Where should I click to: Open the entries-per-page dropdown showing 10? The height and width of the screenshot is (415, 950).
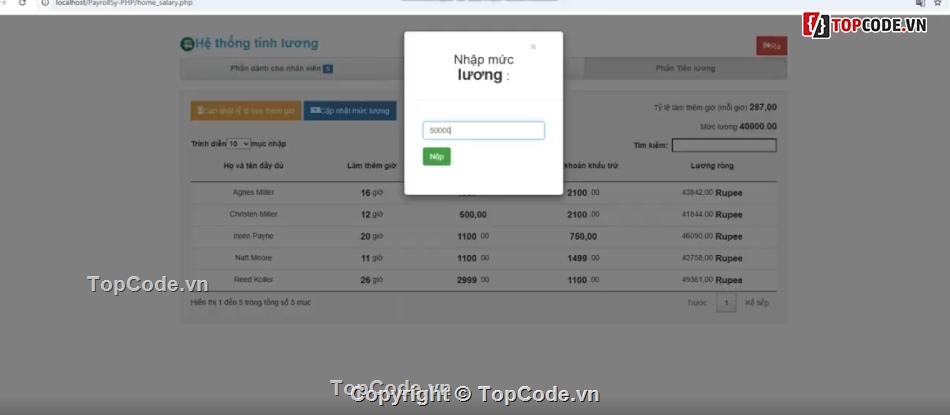238,144
